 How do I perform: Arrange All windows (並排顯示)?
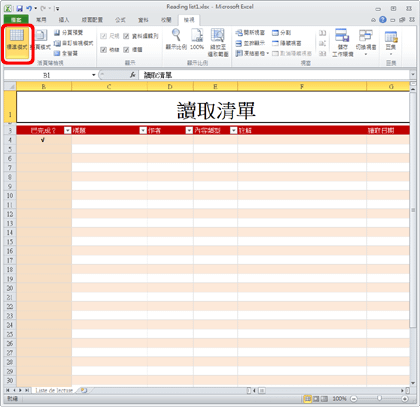pyautogui.click(x=250, y=43)
